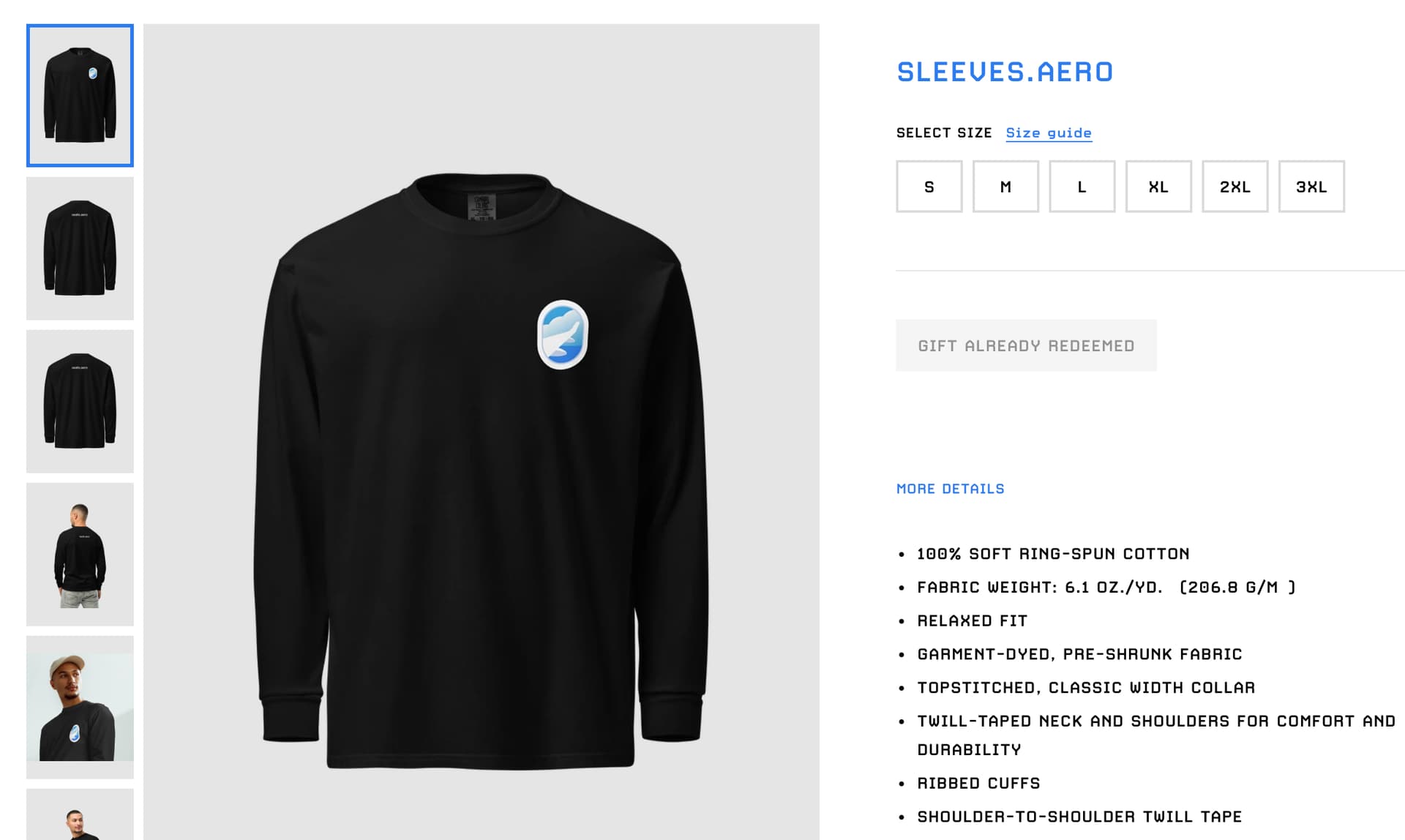Viewport: 1405px width, 840px height.
Task: Select the first front-view shirt thumbnail
Action: tap(80, 95)
